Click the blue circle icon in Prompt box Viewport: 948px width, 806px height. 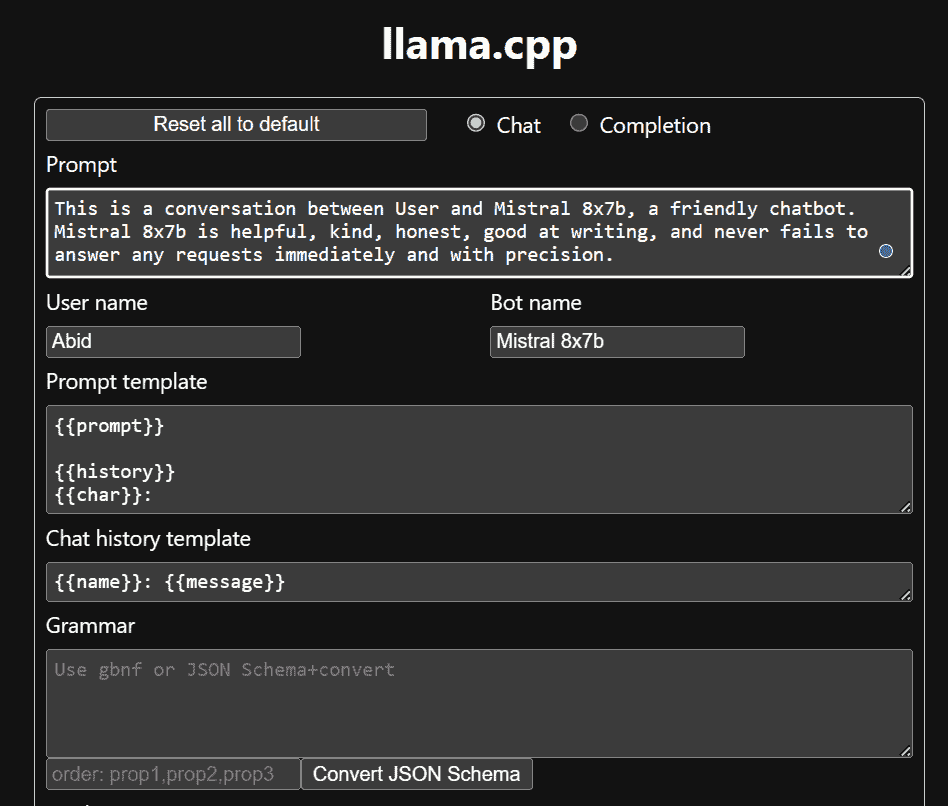(x=885, y=251)
